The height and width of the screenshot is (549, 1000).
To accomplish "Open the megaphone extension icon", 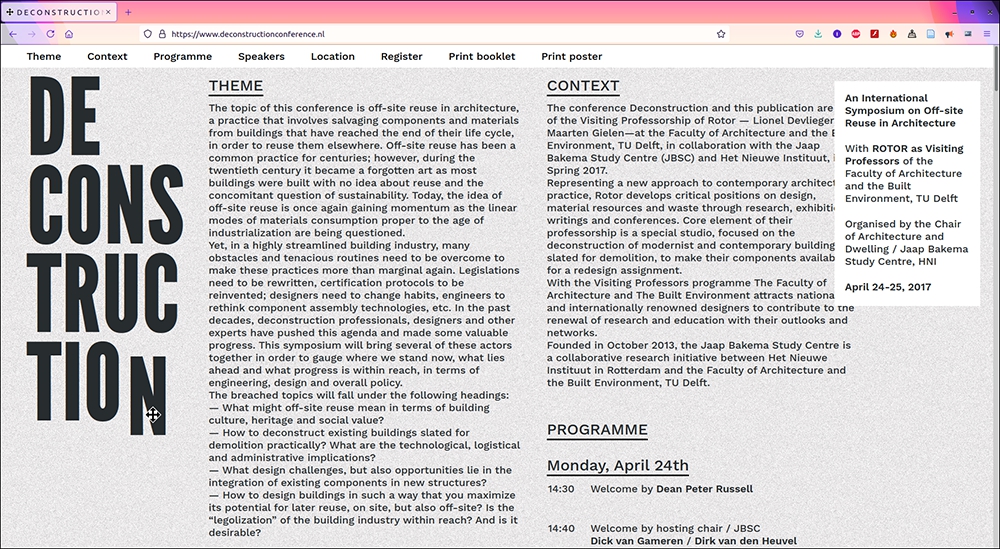I will [950, 34].
